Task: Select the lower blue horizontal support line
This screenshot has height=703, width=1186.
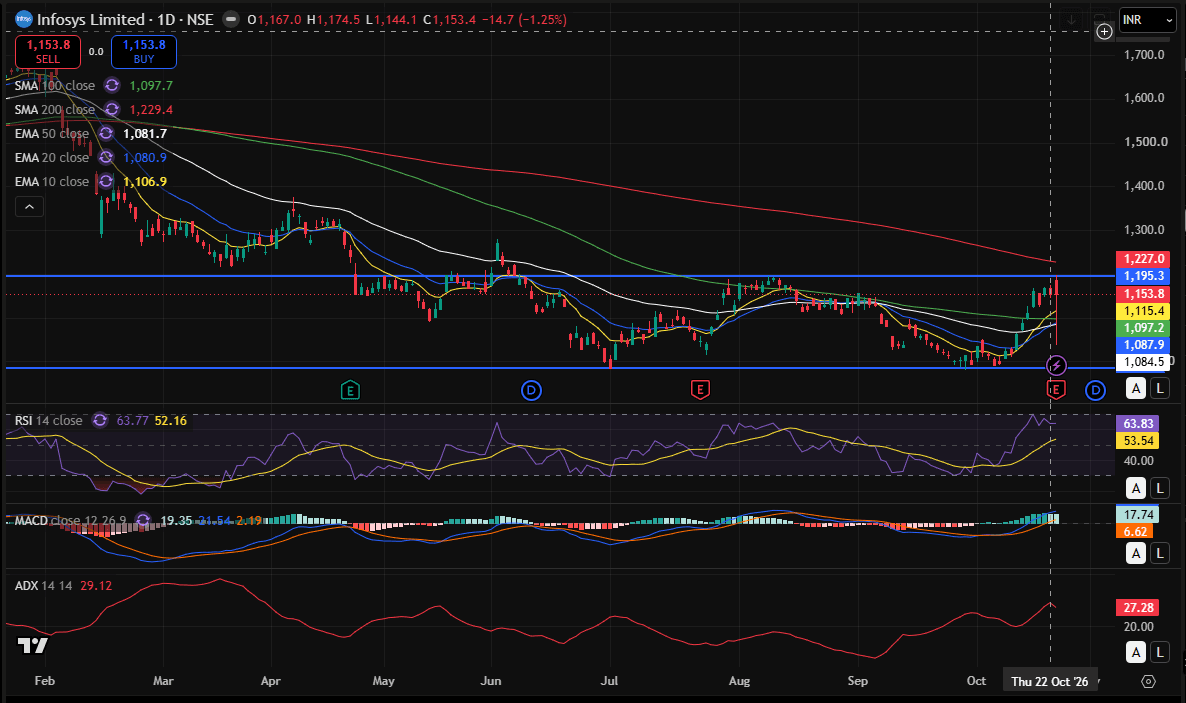Action: point(560,368)
